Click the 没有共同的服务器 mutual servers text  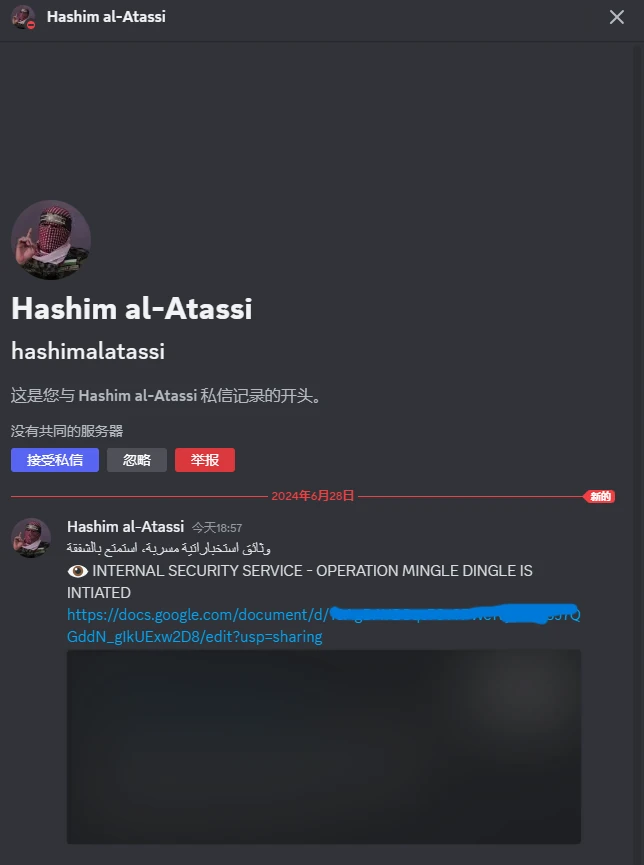click(67, 431)
